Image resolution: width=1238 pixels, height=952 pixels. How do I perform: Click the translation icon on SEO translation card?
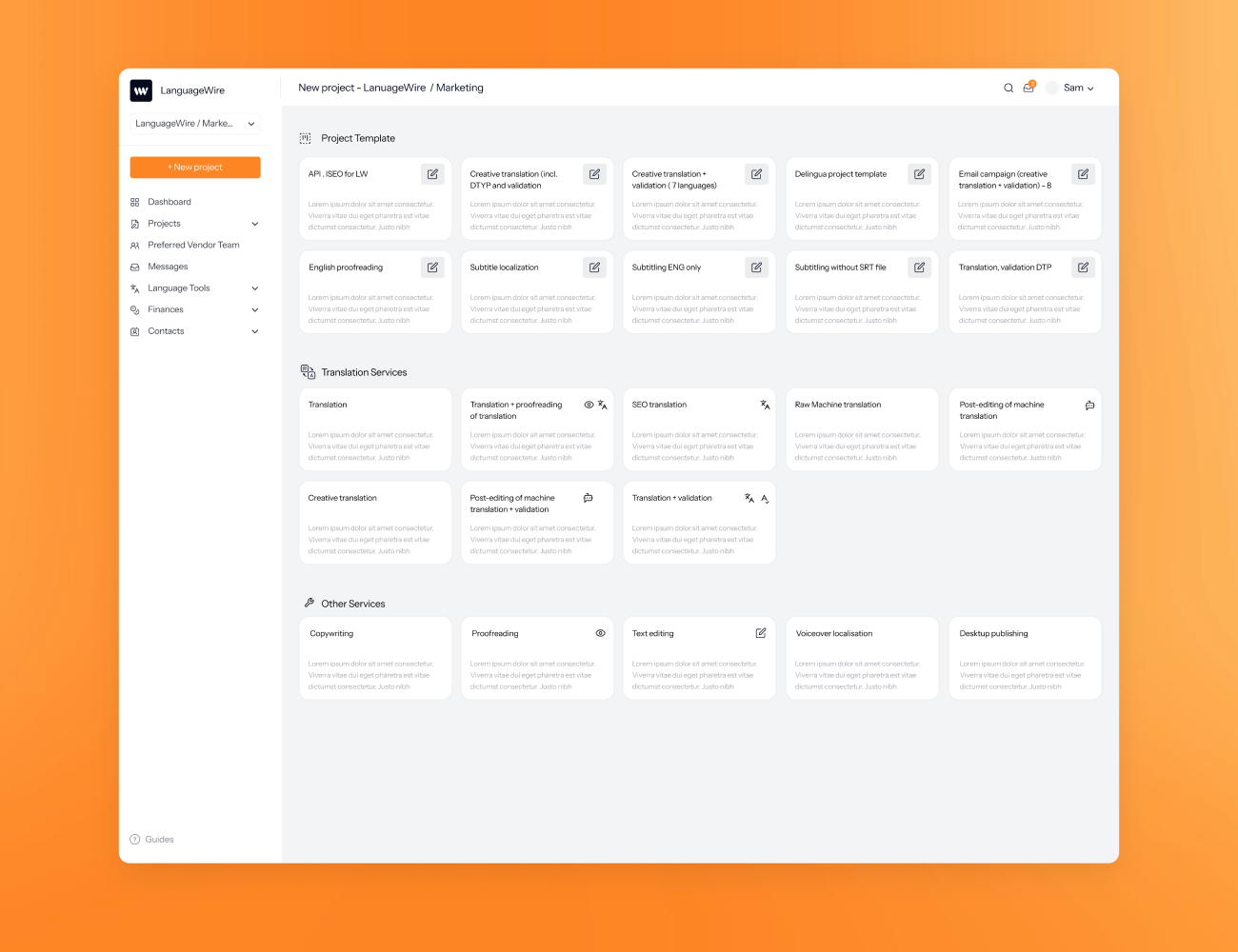765,405
